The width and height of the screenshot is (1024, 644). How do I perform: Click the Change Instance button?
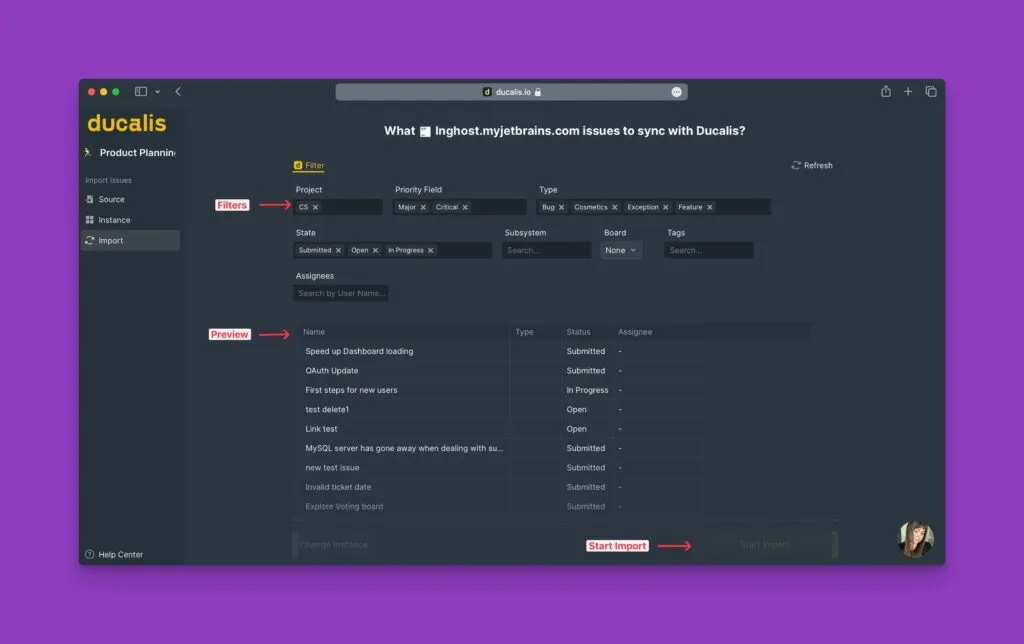334,545
